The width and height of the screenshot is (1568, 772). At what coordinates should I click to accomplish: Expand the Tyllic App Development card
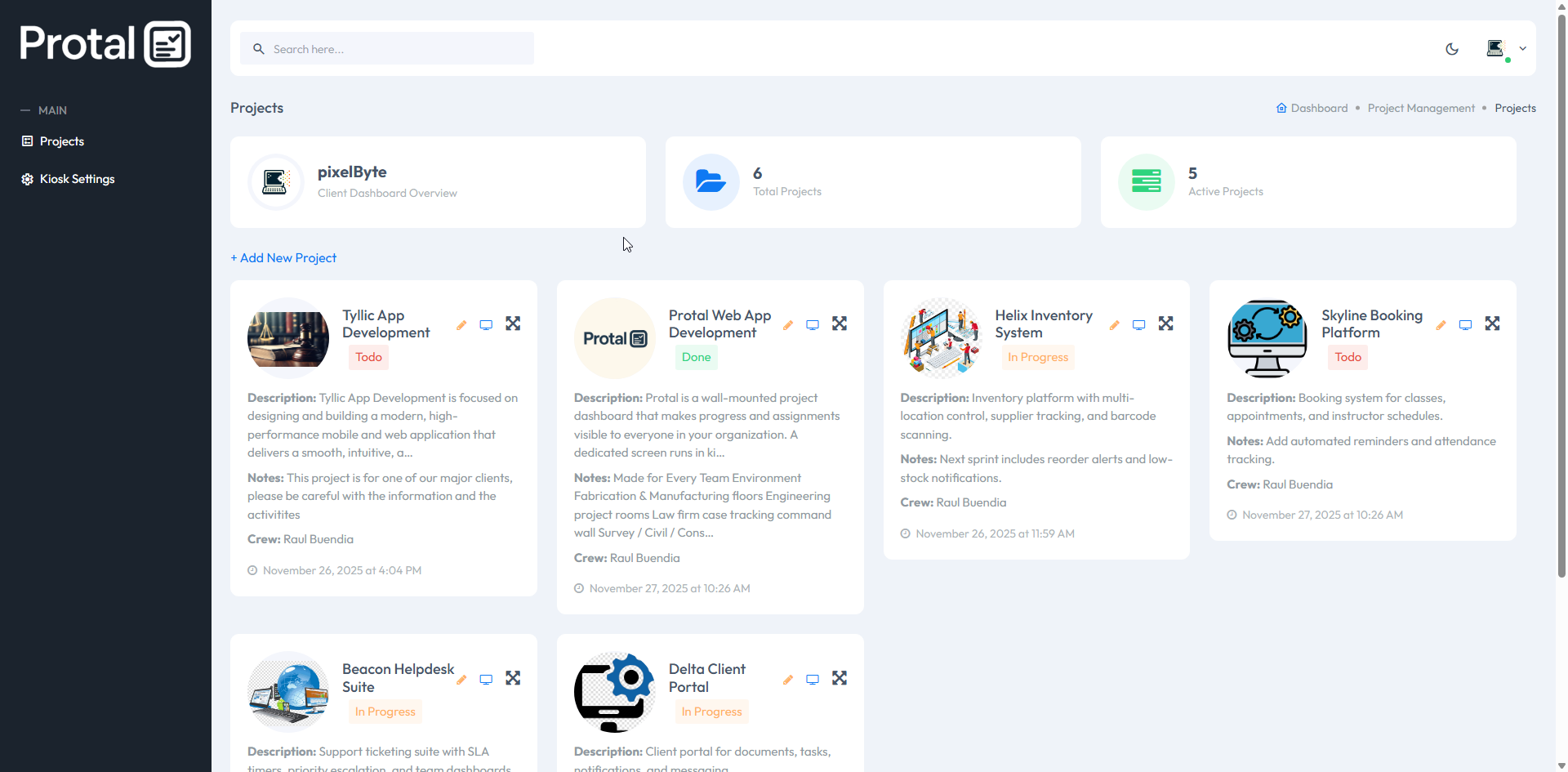click(x=513, y=324)
